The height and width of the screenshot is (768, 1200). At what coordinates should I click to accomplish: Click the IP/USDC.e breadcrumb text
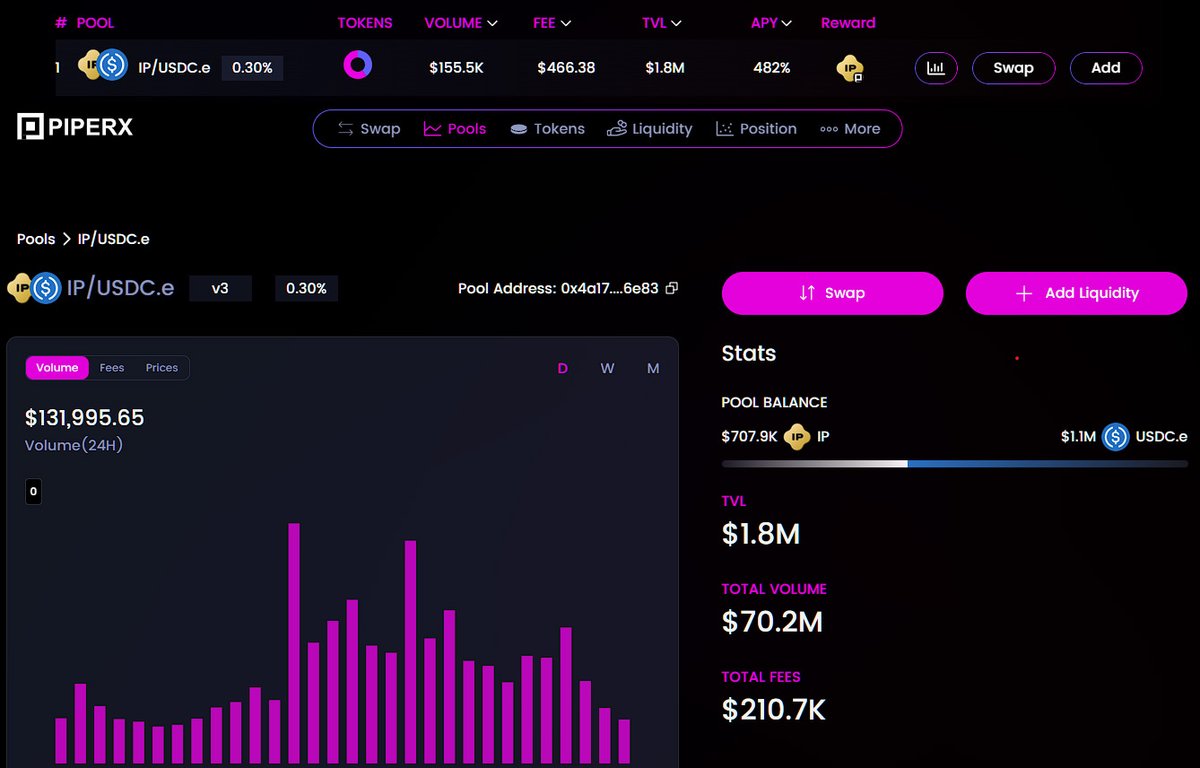point(113,239)
